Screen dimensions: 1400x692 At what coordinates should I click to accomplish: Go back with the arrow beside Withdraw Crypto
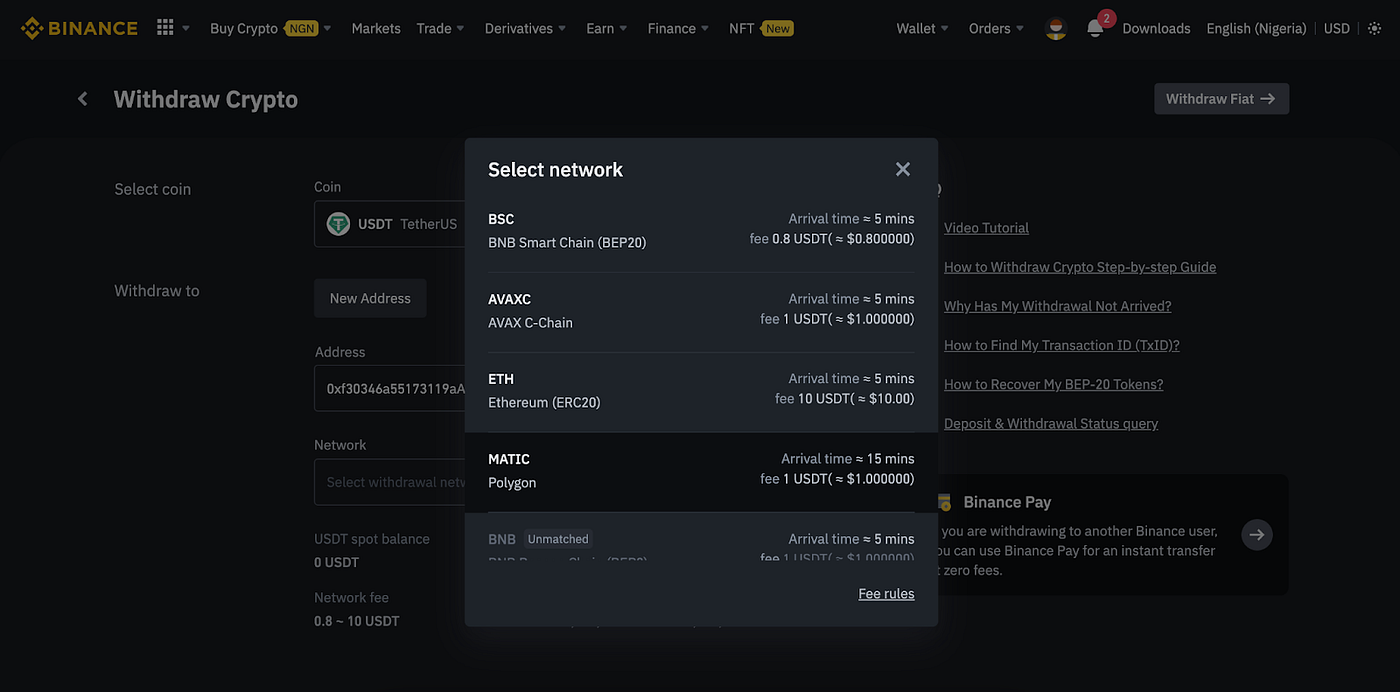pyautogui.click(x=83, y=99)
